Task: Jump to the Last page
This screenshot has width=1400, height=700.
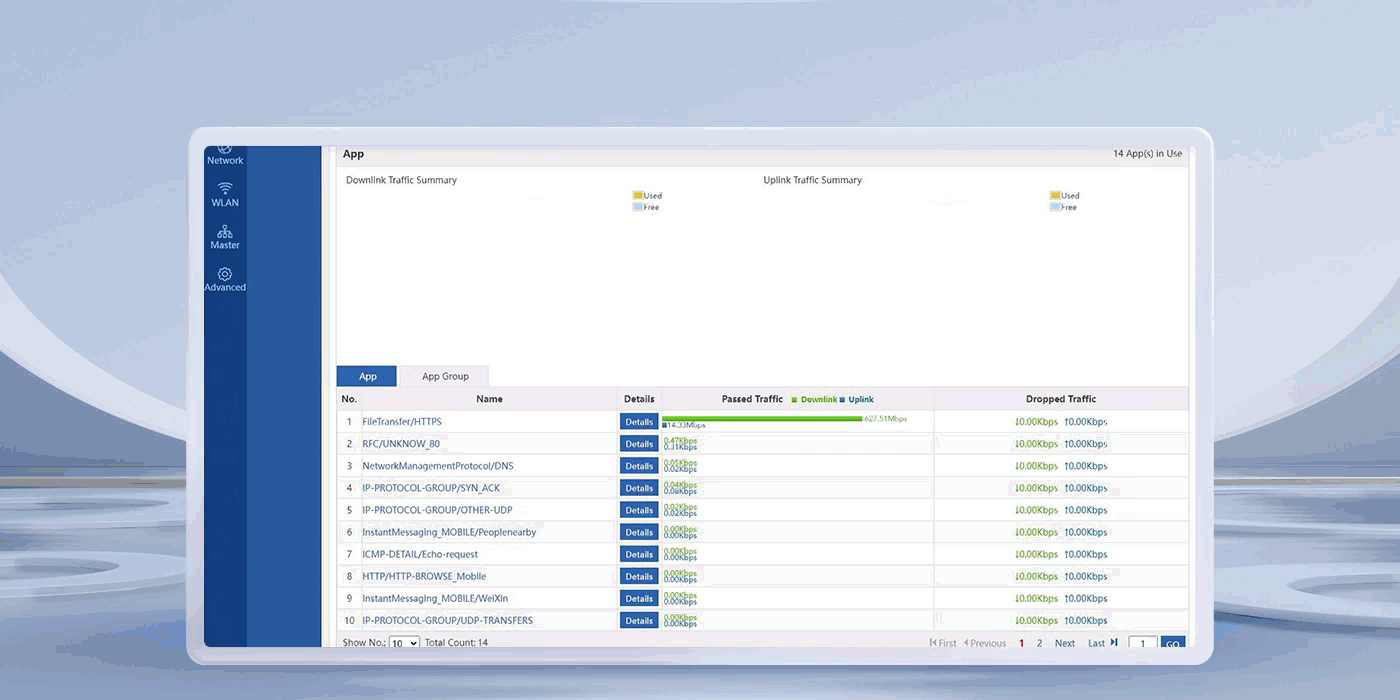Action: point(1103,643)
